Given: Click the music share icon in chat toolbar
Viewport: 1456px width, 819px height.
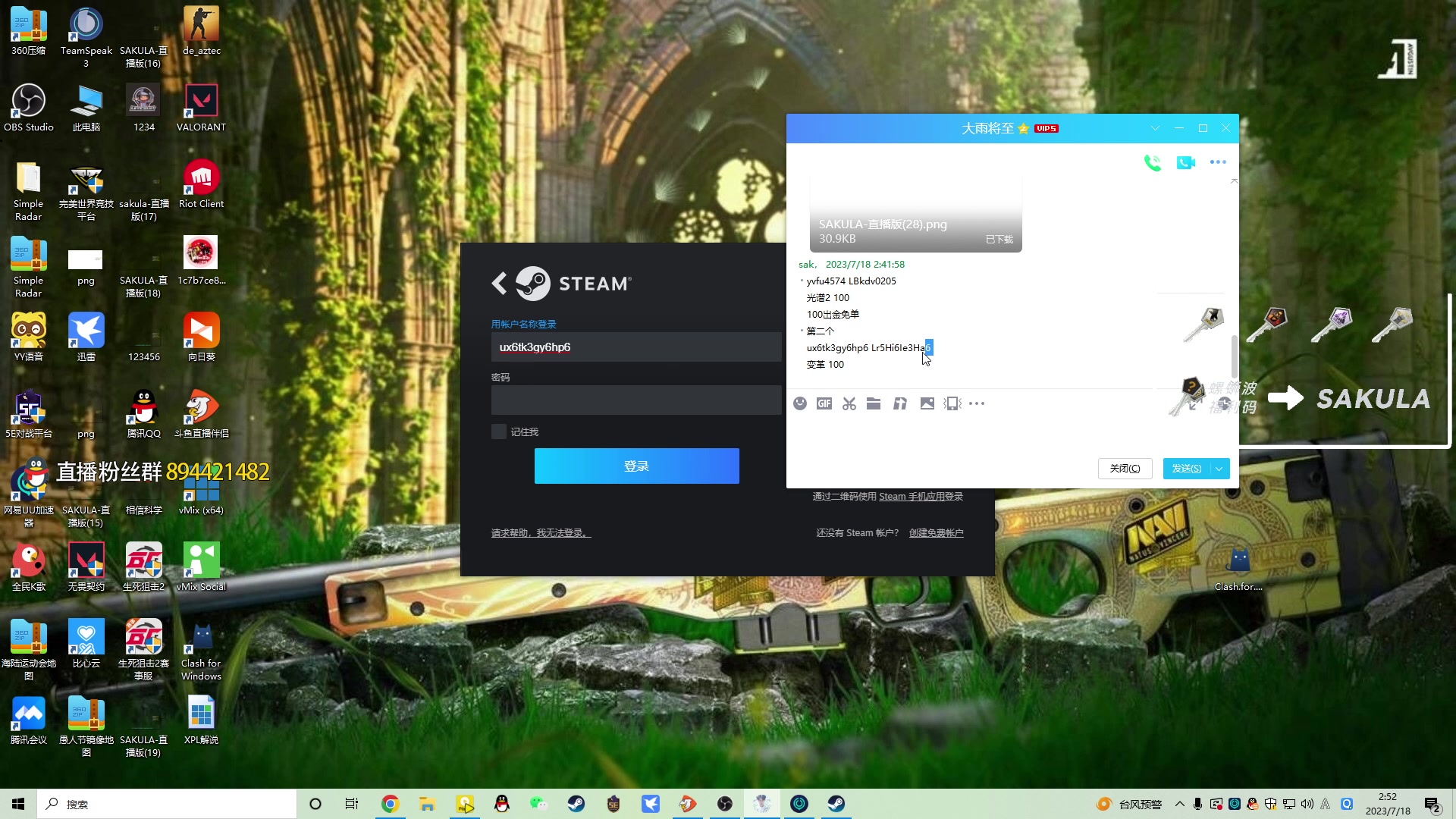Looking at the screenshot, I should (x=900, y=403).
